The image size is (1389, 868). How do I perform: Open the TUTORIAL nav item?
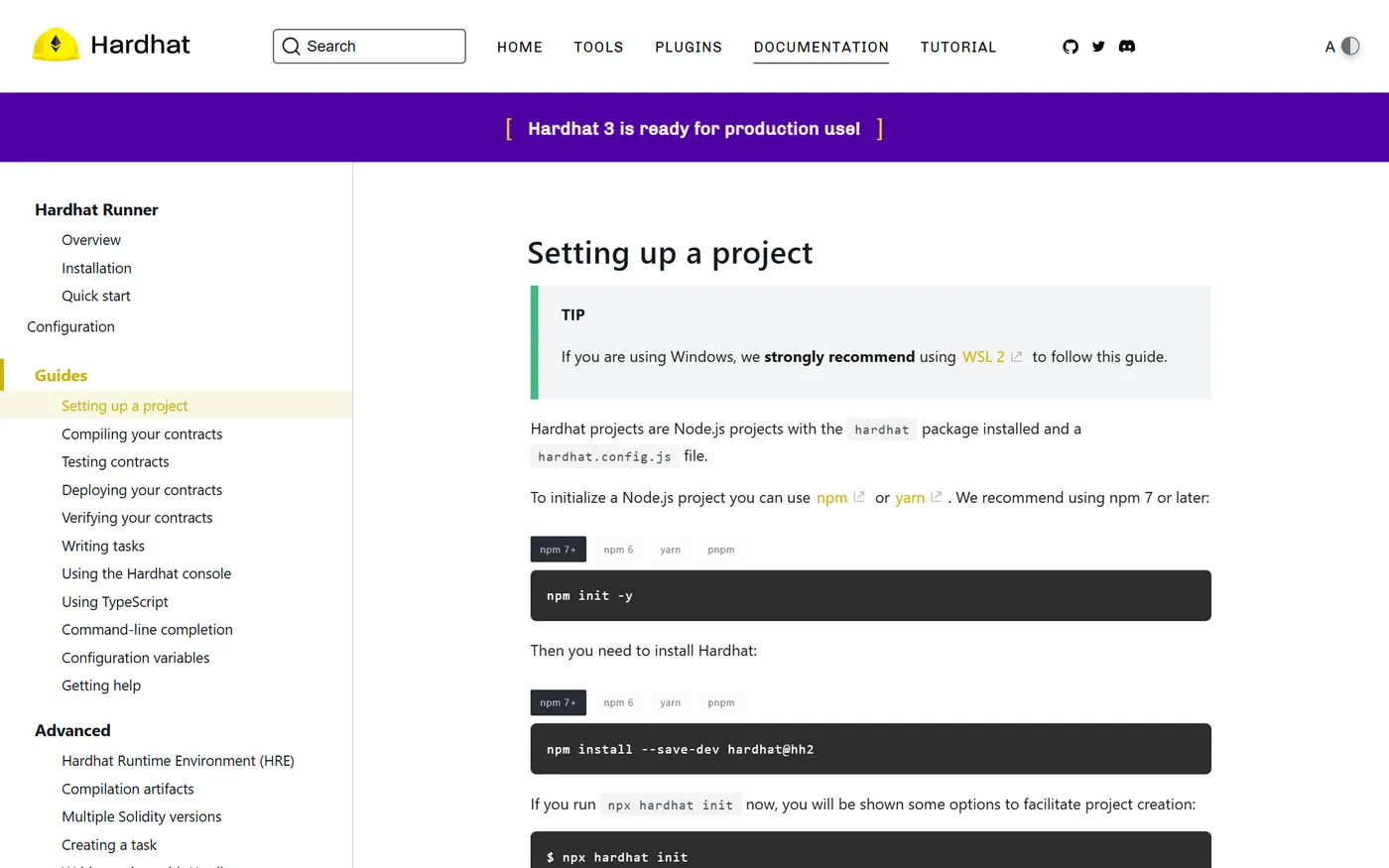pyautogui.click(x=958, y=48)
